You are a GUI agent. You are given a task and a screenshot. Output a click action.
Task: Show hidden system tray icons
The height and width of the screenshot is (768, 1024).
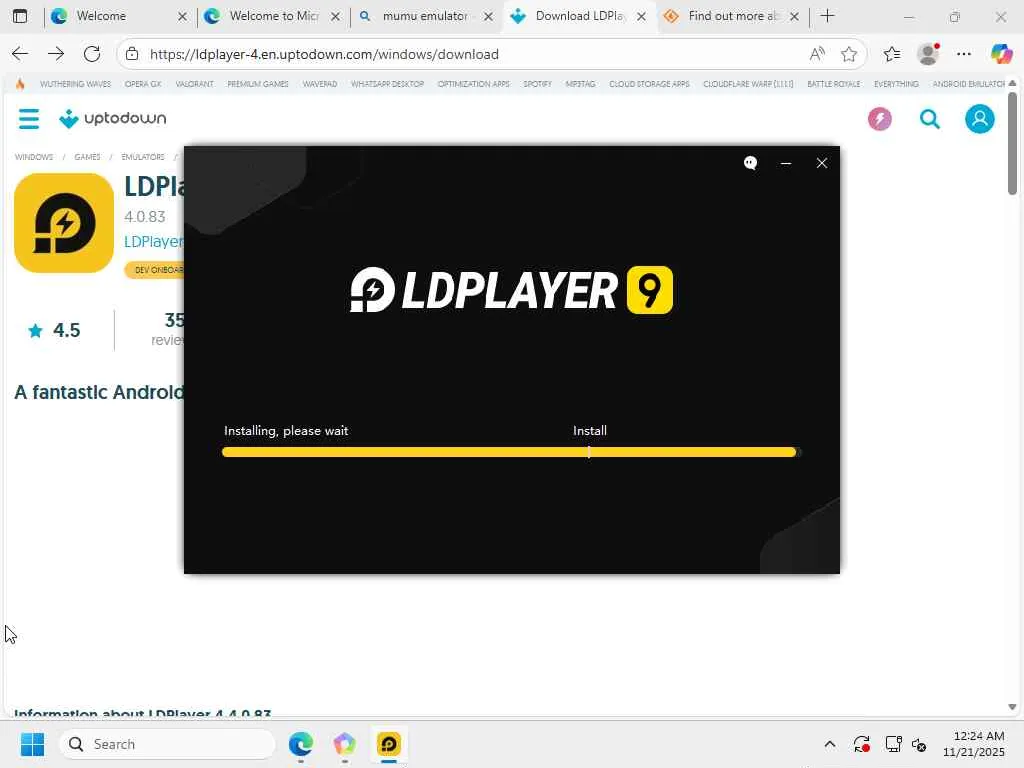(829, 744)
